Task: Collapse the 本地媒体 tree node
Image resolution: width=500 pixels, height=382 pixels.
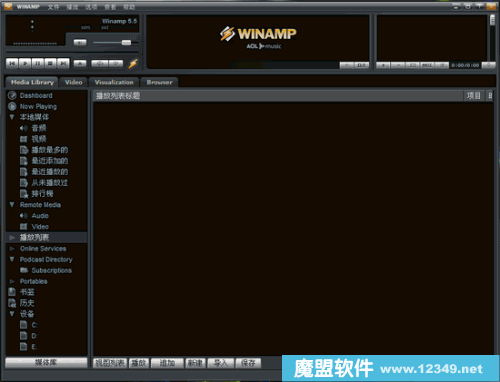Action: 12,117
